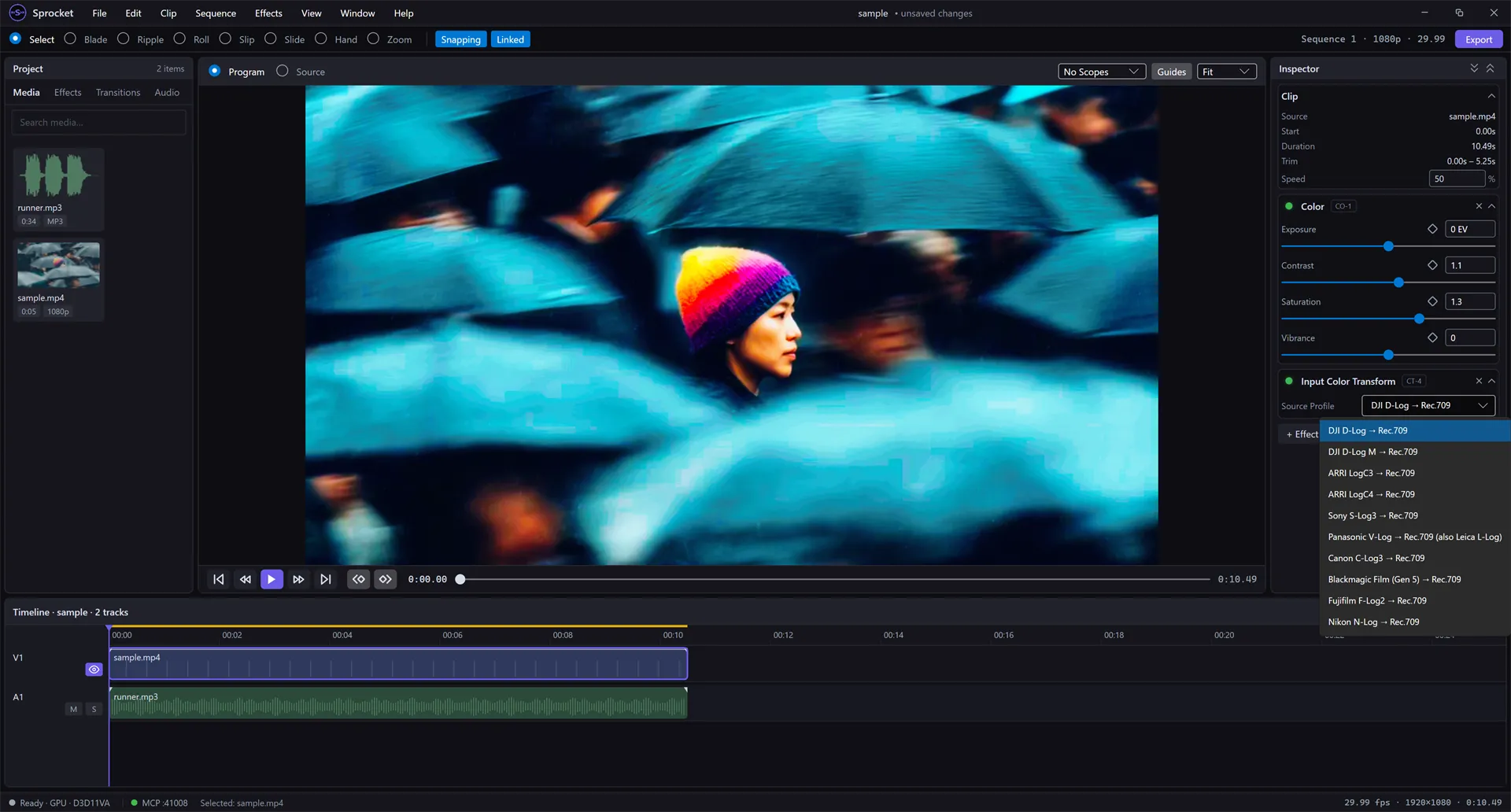
Task: Start playback with the Play button
Action: [x=272, y=579]
